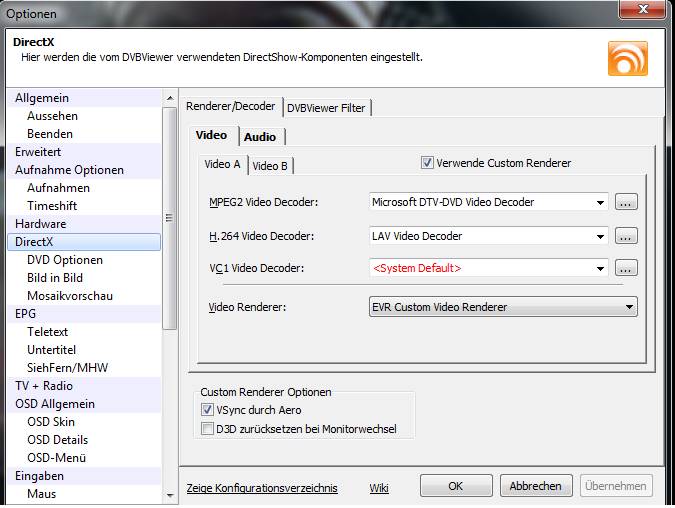Select the Video B tab
675x508 pixels.
click(270, 166)
